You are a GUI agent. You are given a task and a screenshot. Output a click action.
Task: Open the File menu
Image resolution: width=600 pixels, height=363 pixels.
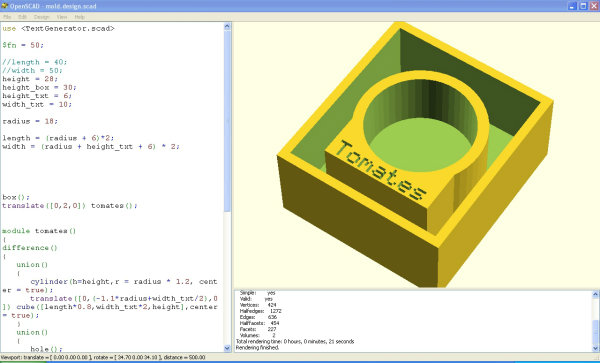point(7,17)
